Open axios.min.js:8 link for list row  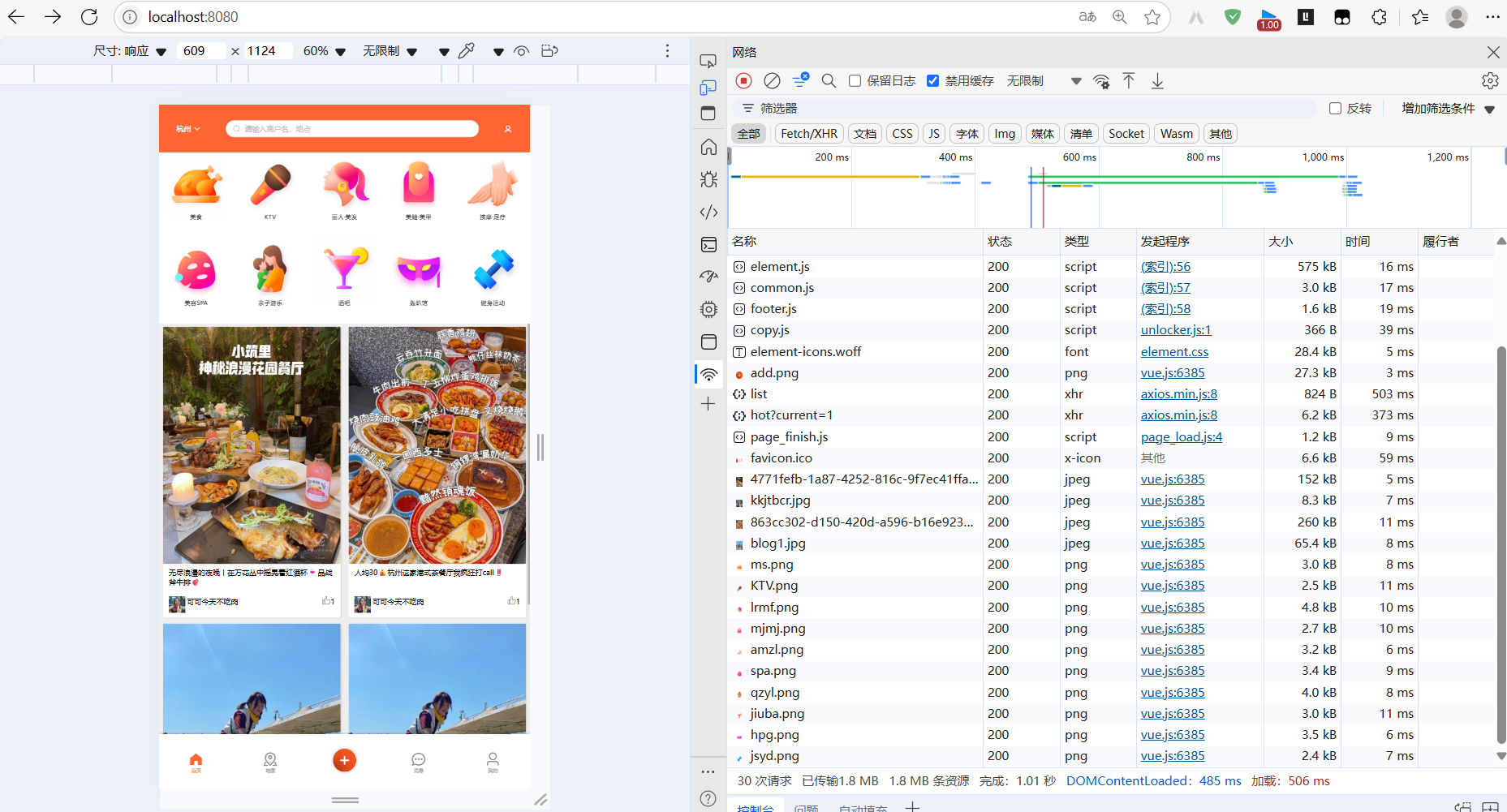(x=1179, y=394)
